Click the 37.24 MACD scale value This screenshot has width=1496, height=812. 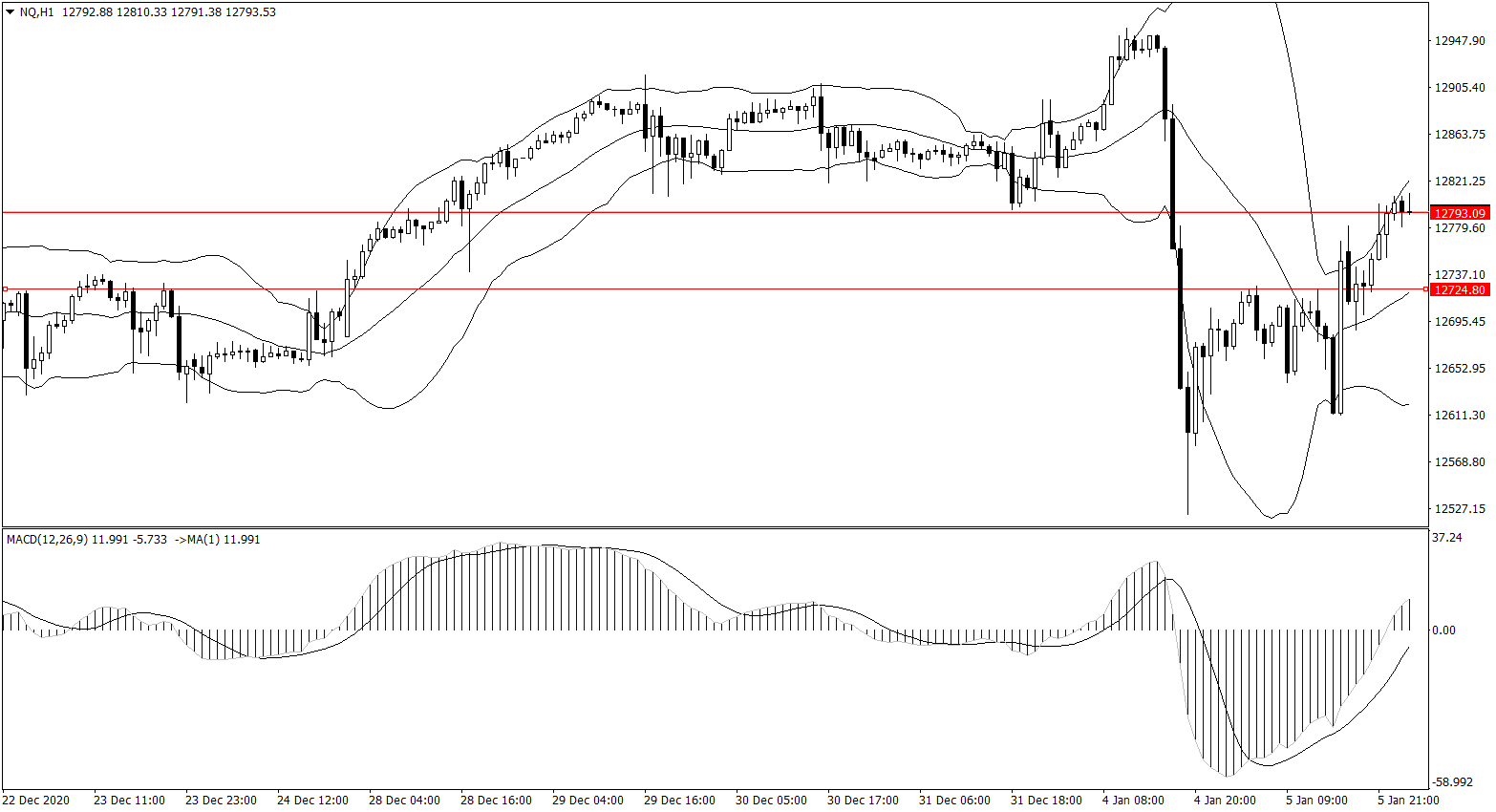tap(1447, 538)
